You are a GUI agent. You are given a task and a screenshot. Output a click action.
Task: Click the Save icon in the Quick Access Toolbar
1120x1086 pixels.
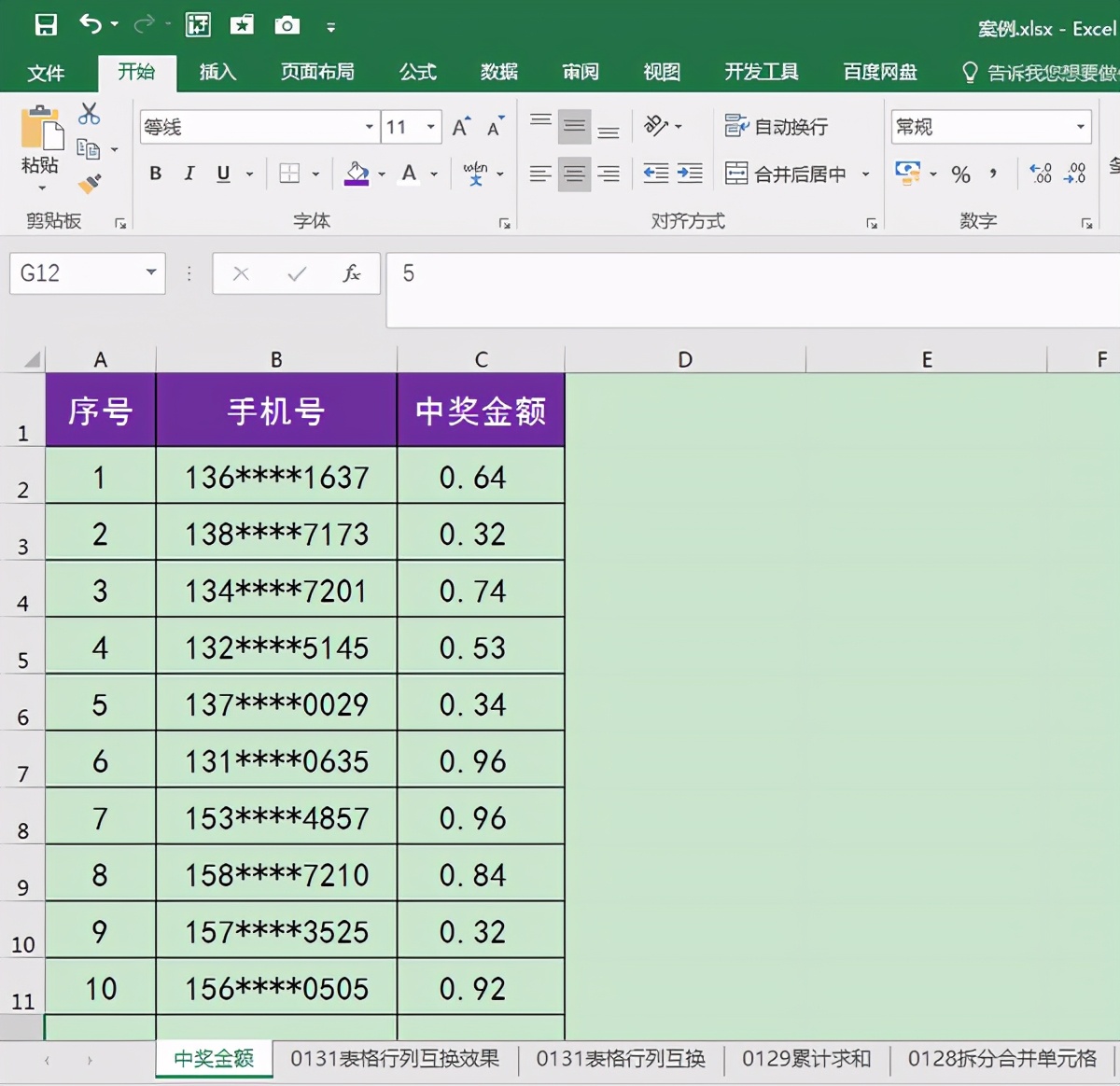click(44, 25)
